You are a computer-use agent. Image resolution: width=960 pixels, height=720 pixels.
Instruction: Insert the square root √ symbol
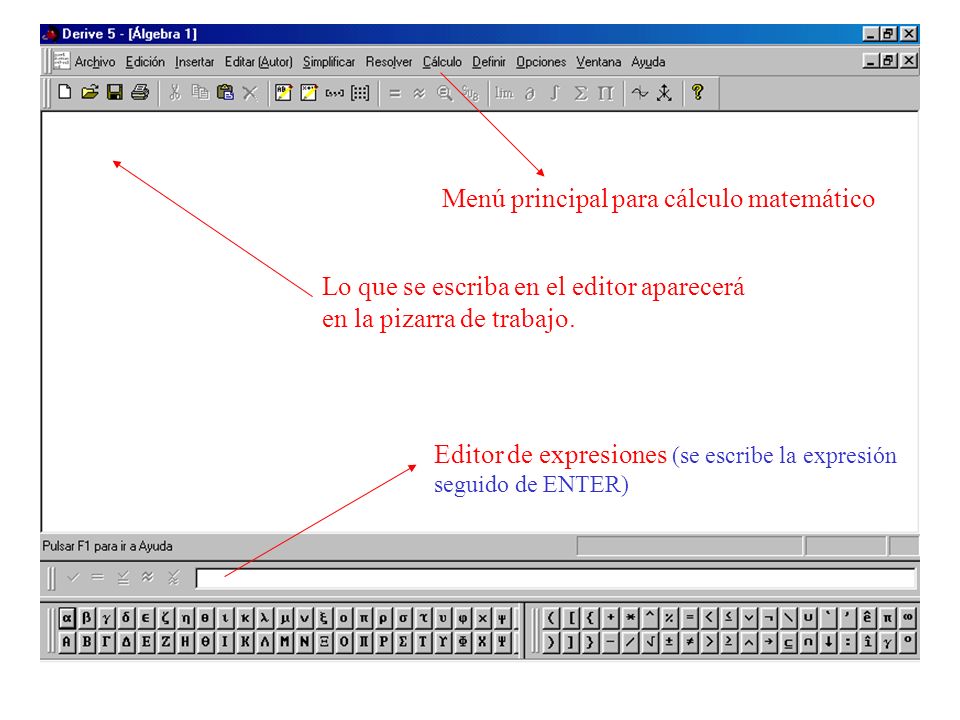[650, 642]
